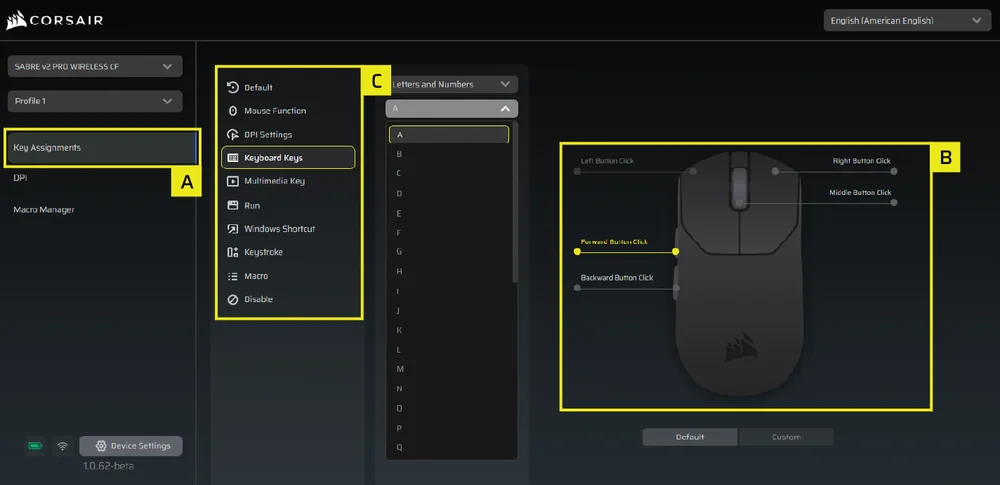Open the device selector SABRE v2 PRO WIRELESS CF
Viewport: 1000px width, 485px height.
(x=95, y=66)
